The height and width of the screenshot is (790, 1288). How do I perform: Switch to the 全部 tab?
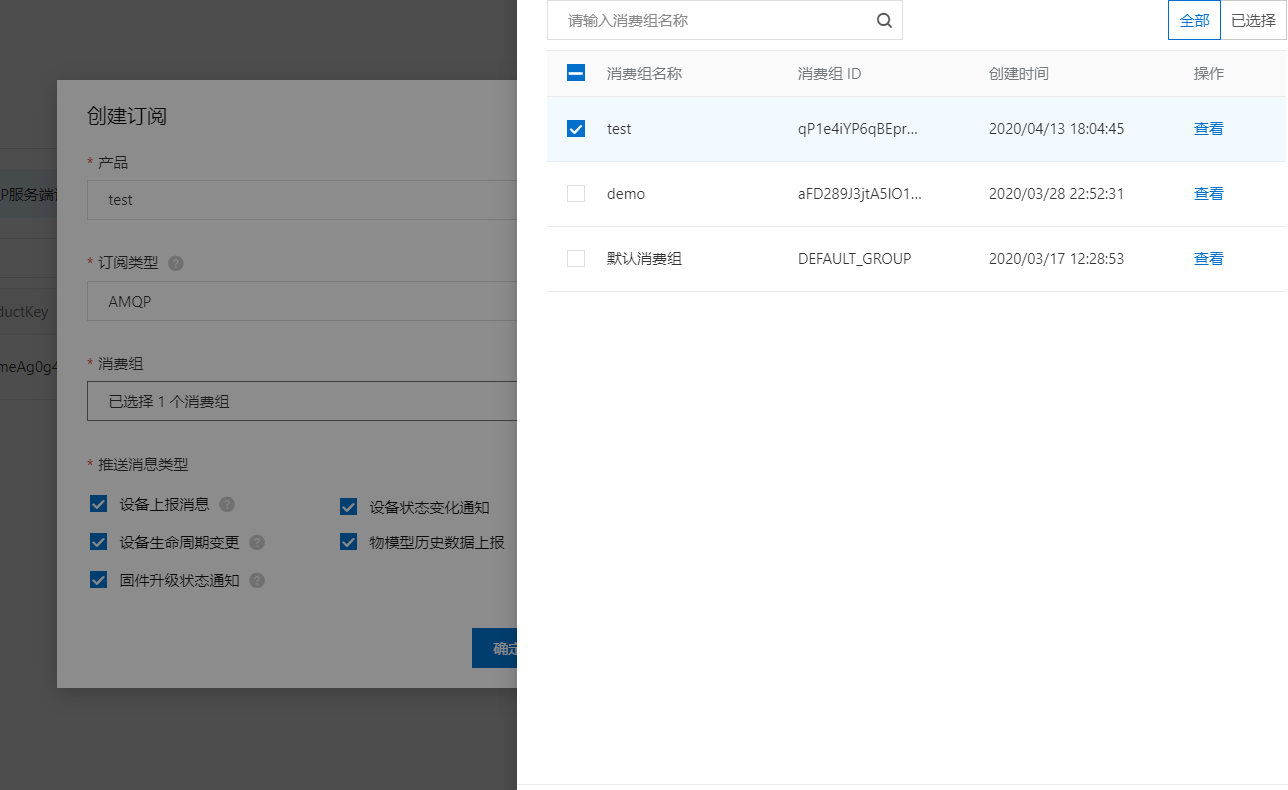(x=1194, y=20)
